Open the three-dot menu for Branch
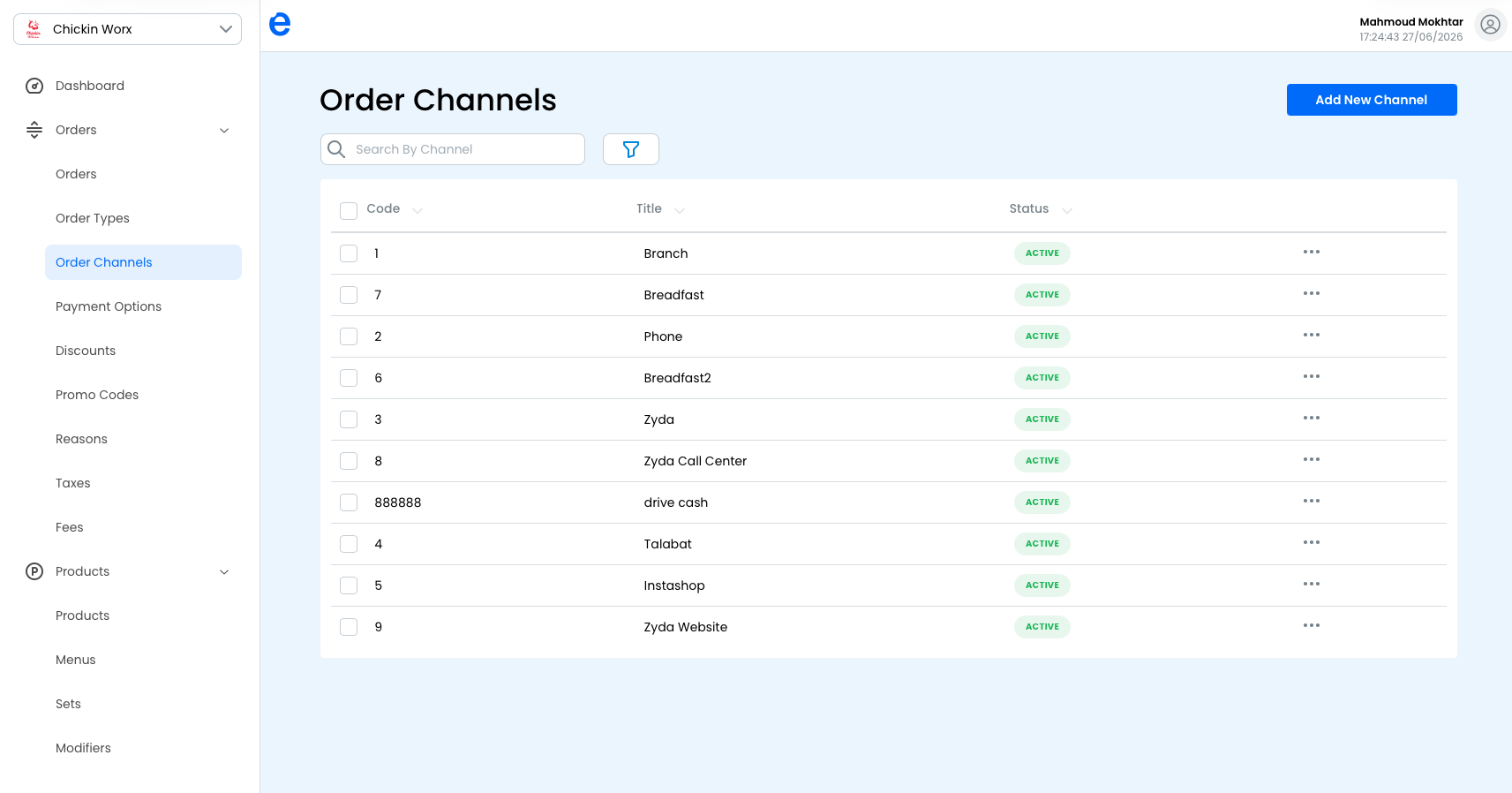Image resolution: width=1512 pixels, height=793 pixels. click(x=1312, y=252)
